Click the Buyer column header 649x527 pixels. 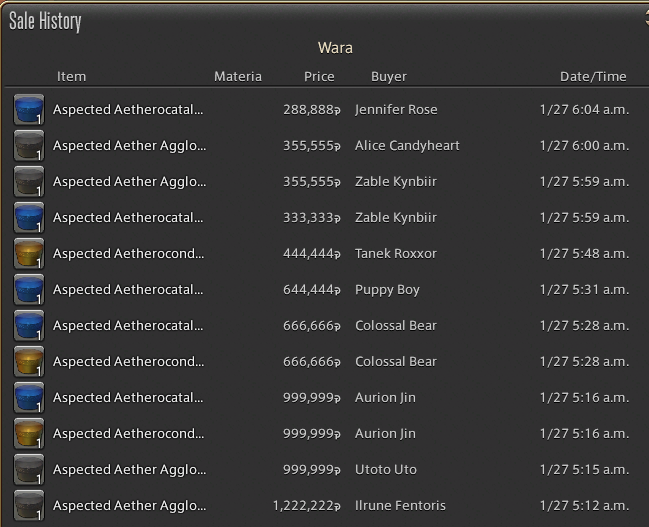pyautogui.click(x=389, y=77)
